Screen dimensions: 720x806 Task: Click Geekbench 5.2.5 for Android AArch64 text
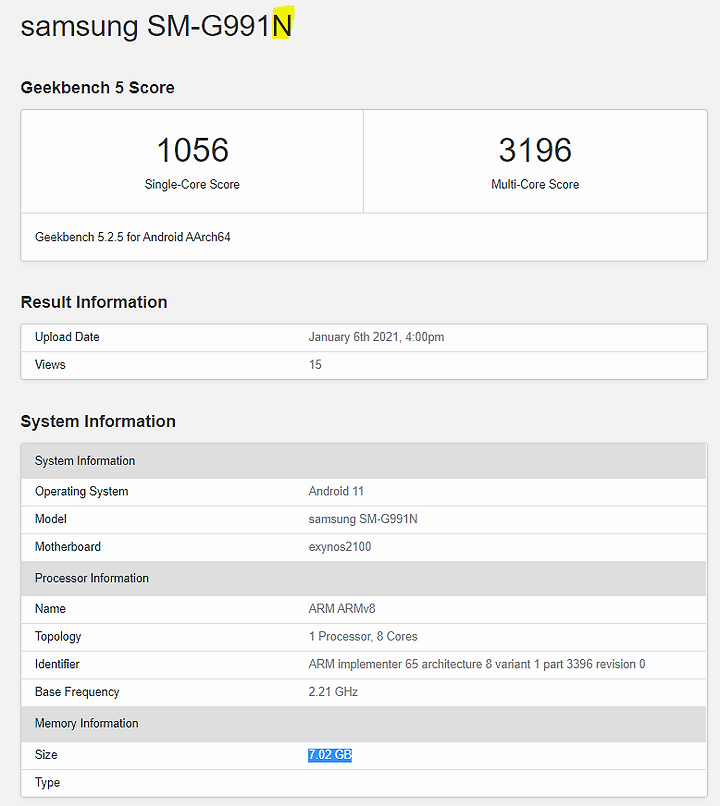(133, 237)
